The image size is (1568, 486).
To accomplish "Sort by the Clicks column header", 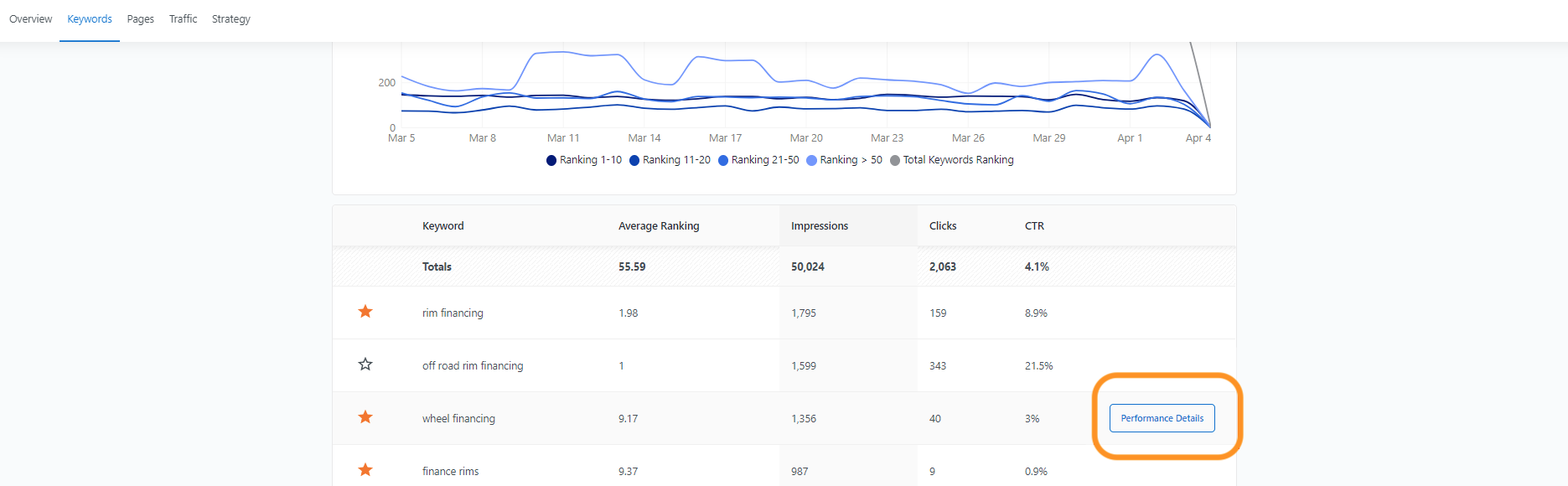I will point(943,226).
